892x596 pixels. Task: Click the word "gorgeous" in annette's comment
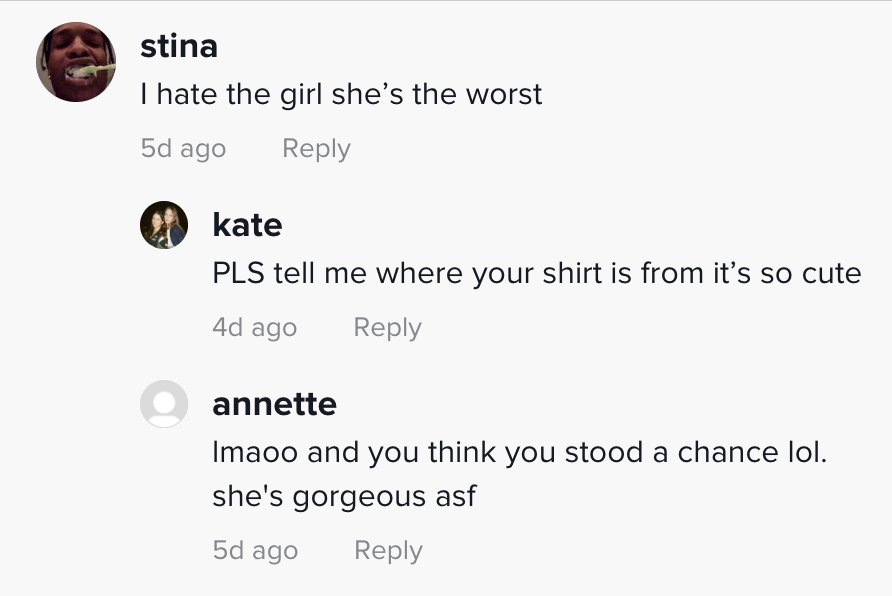(352, 497)
